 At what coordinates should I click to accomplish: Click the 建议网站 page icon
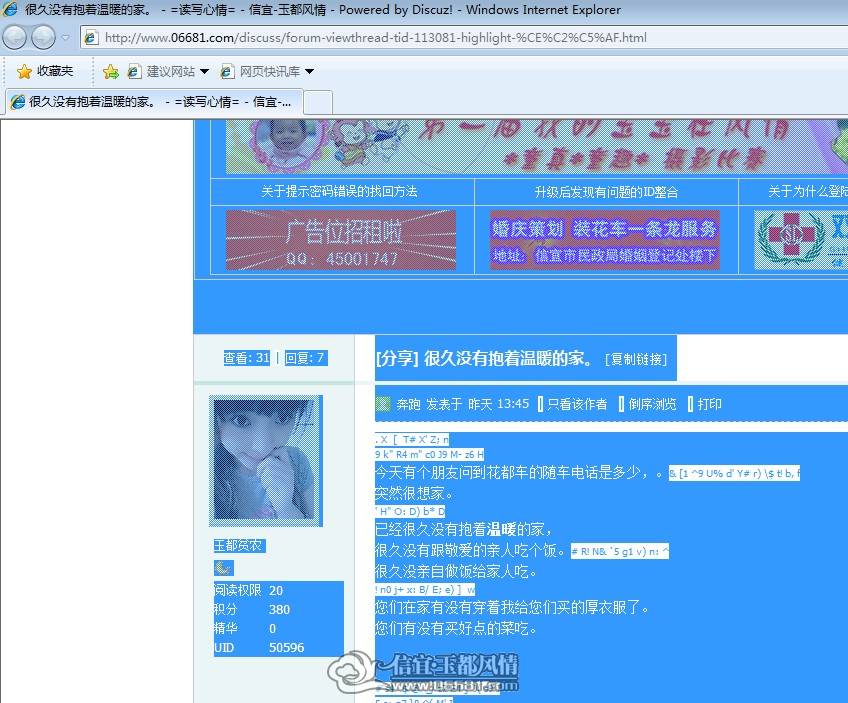[135, 71]
